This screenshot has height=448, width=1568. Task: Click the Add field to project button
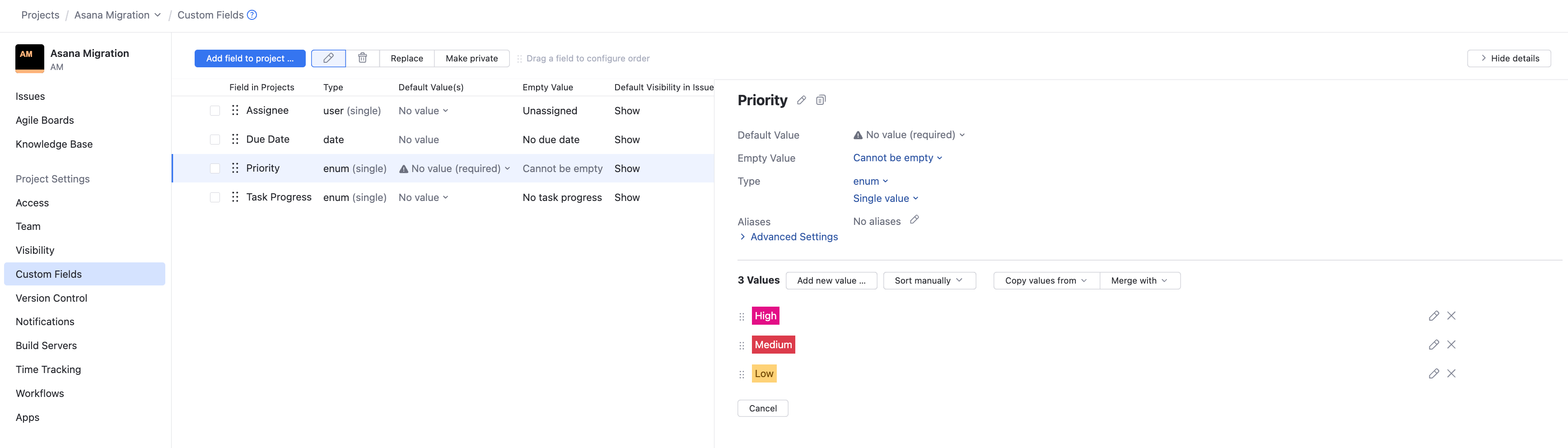point(250,58)
